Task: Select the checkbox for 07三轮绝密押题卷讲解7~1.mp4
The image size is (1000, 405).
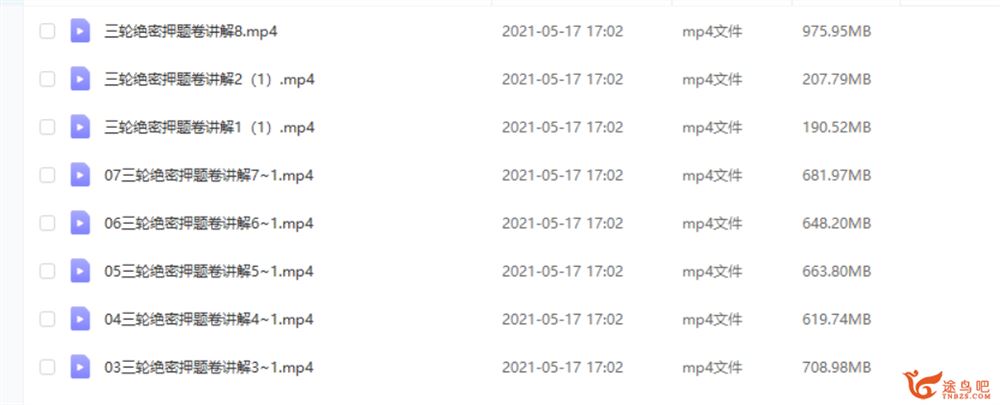Action: (47, 175)
